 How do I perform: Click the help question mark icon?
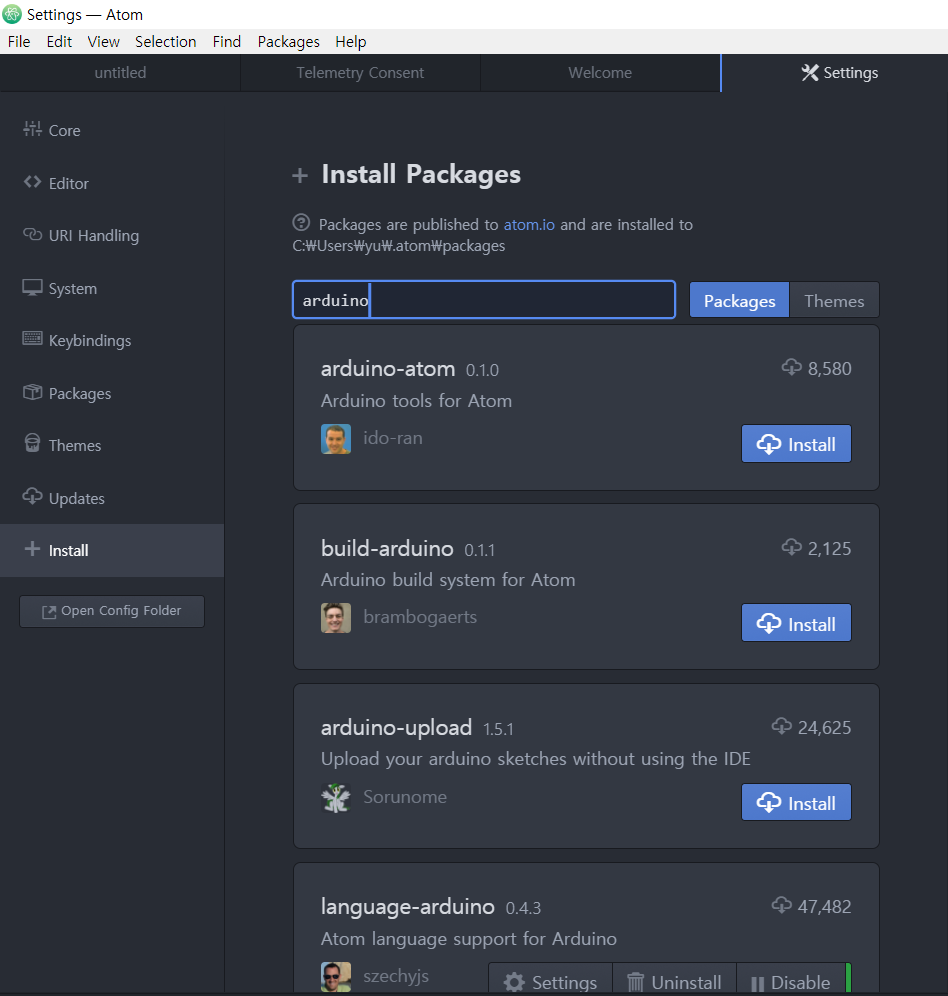[301, 223]
